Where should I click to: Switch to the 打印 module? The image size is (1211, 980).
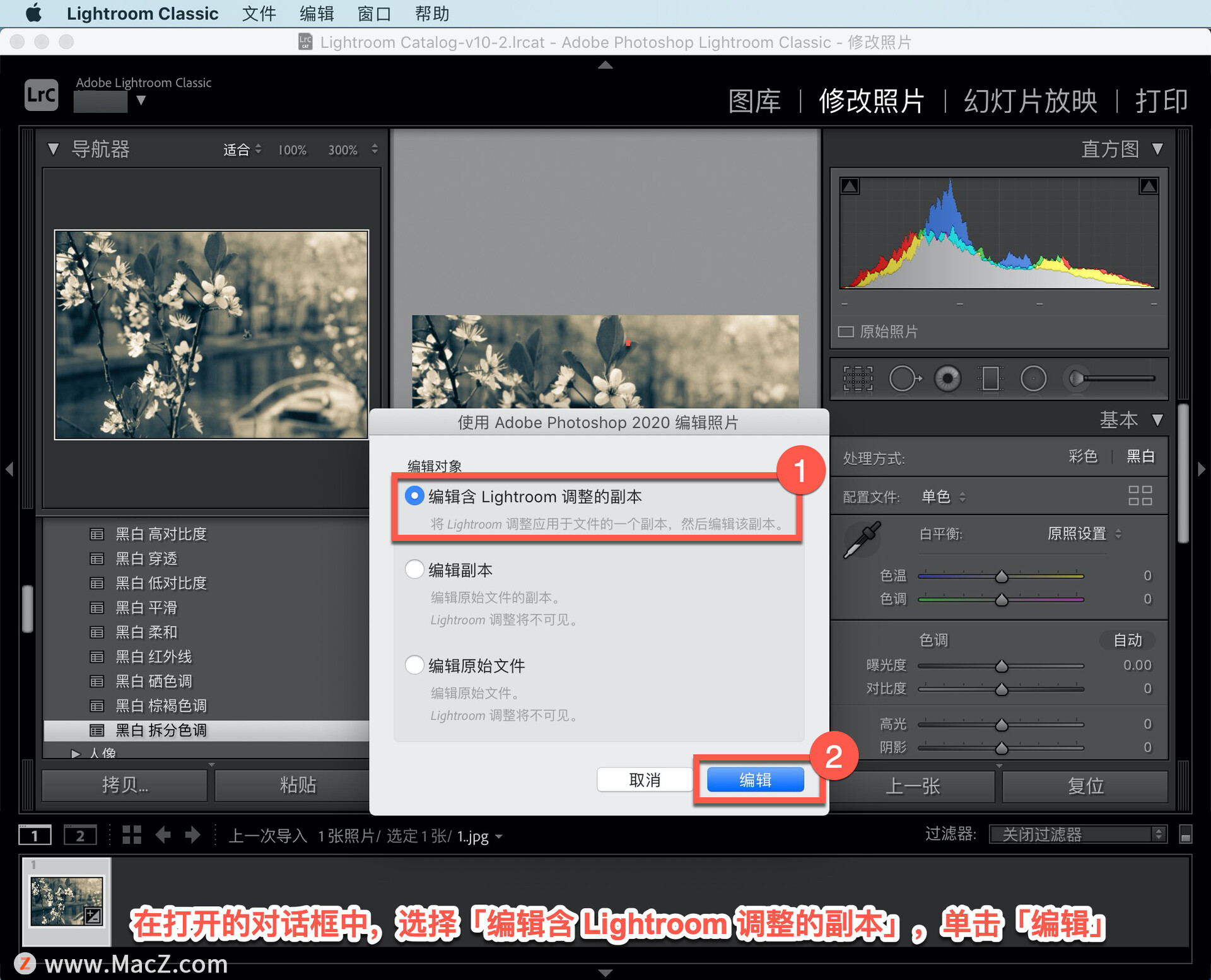[1161, 101]
